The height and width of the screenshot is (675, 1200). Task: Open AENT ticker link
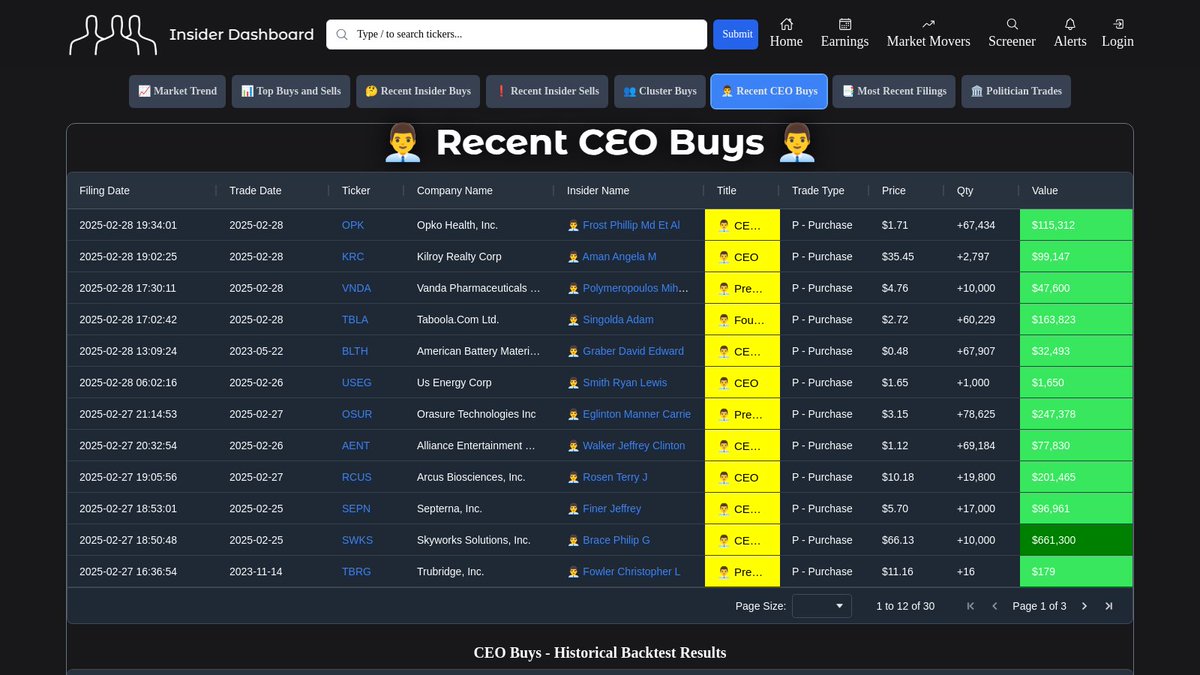356,446
